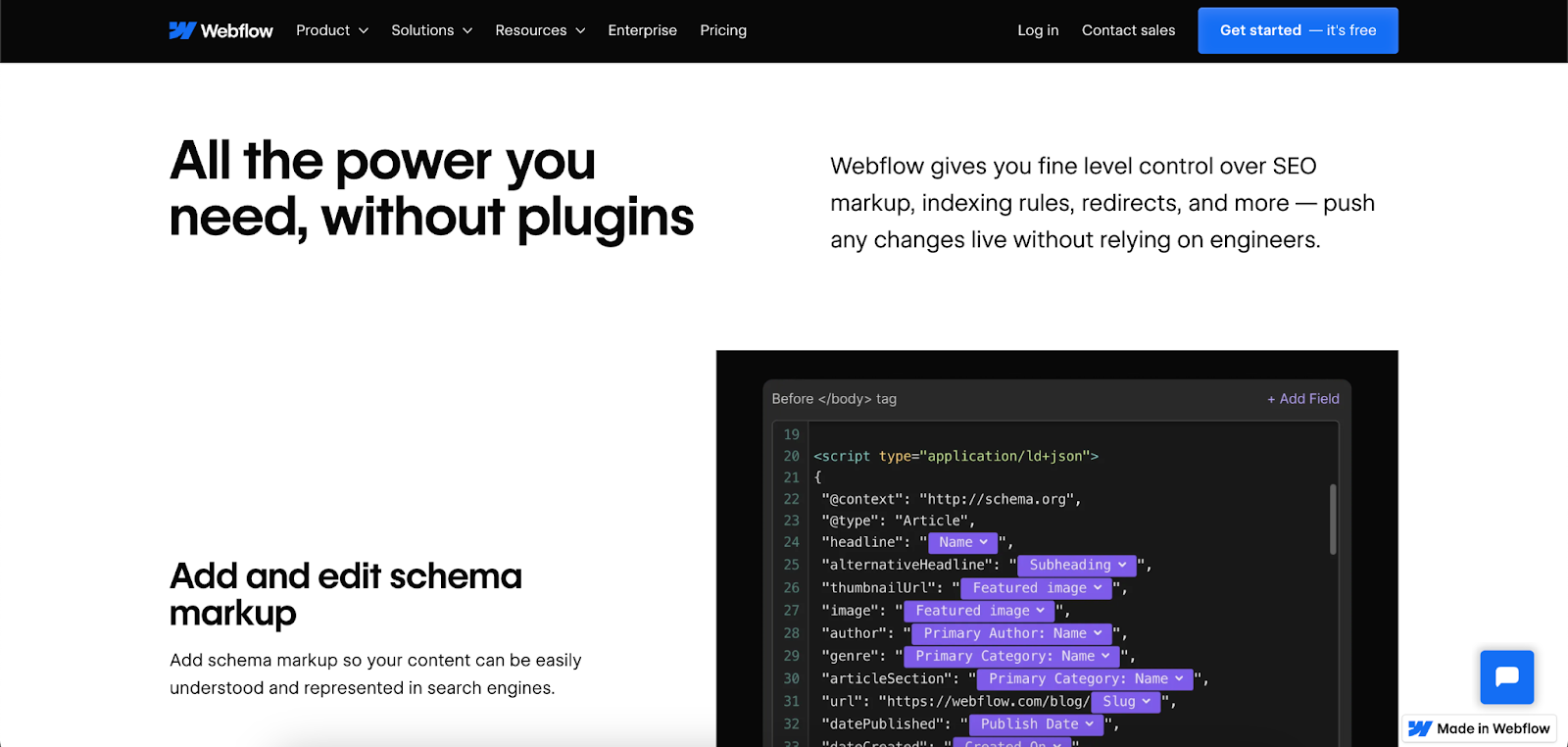Click the "@type": "Article" code line

899,521
